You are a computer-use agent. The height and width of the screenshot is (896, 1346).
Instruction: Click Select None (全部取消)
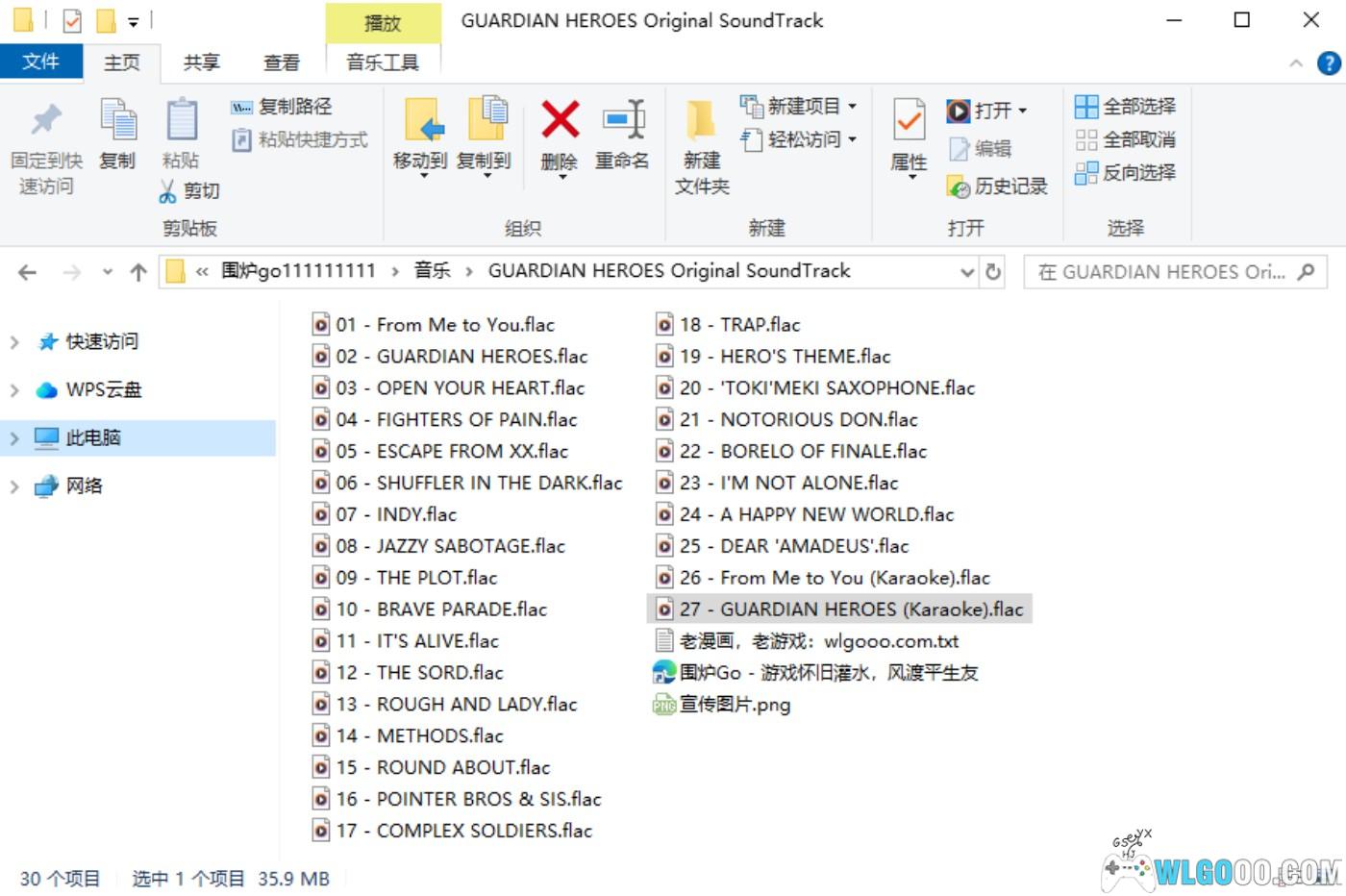pos(1125,139)
